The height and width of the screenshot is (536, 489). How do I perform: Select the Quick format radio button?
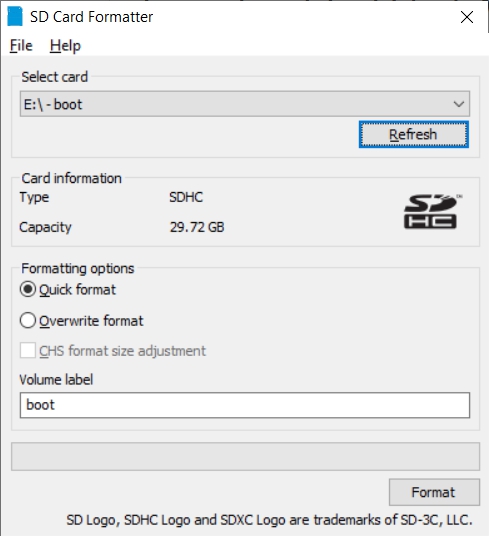tap(27, 290)
